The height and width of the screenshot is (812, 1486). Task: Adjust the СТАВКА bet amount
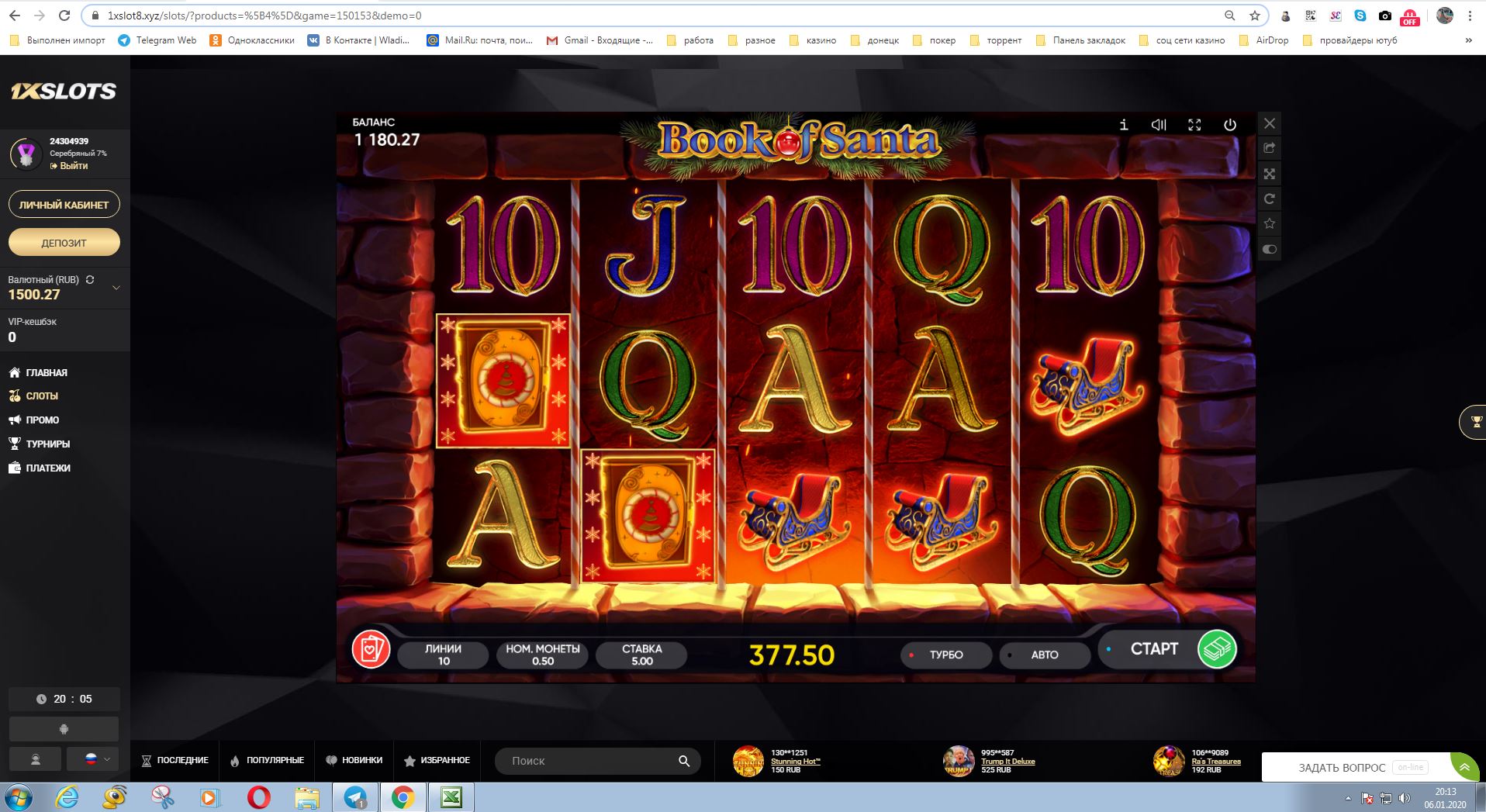coord(641,655)
